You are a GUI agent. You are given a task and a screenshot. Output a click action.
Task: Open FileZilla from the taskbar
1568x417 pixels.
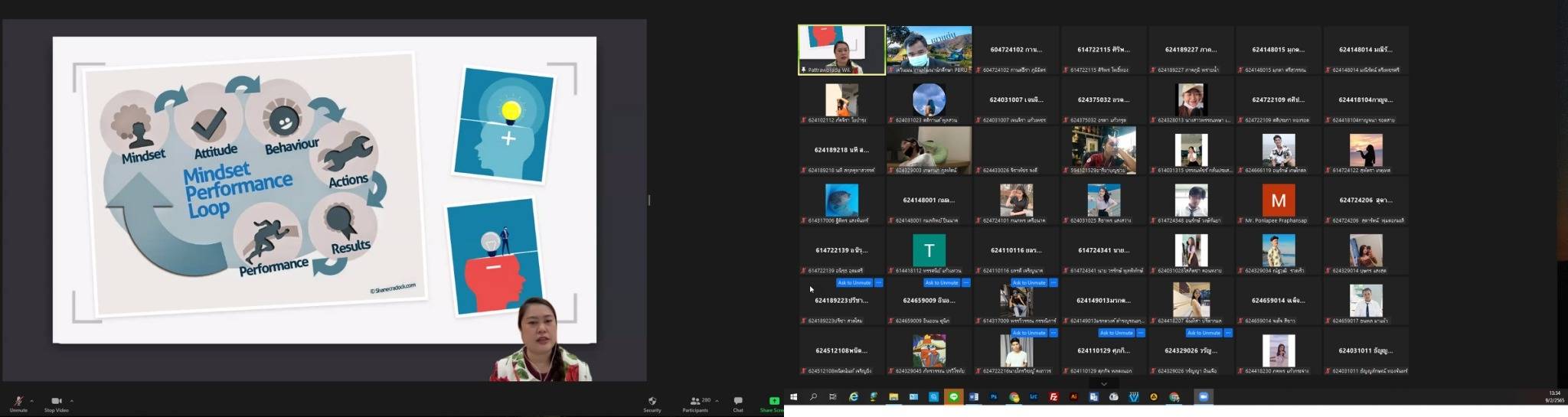pos(1053,397)
